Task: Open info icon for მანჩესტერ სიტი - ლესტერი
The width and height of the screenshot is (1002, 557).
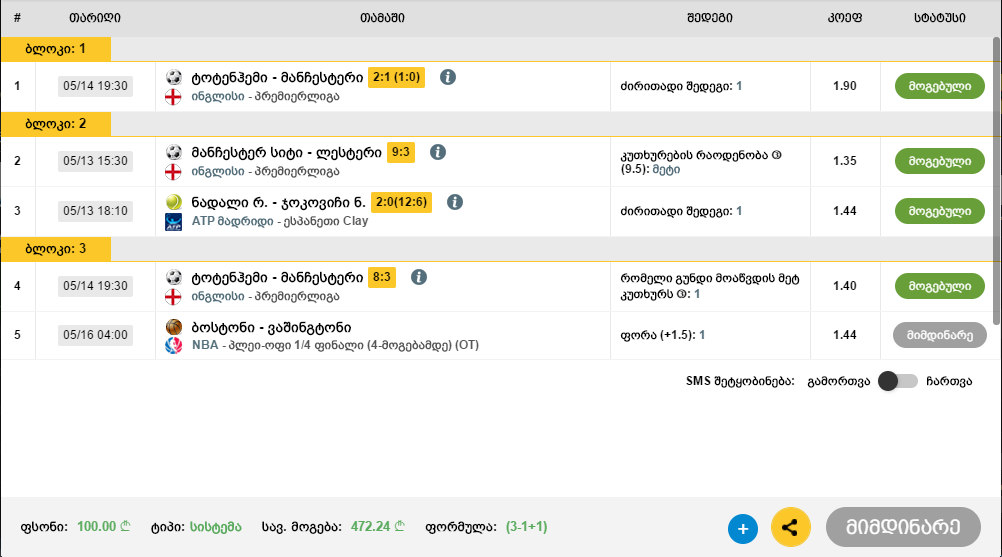Action: (x=438, y=152)
